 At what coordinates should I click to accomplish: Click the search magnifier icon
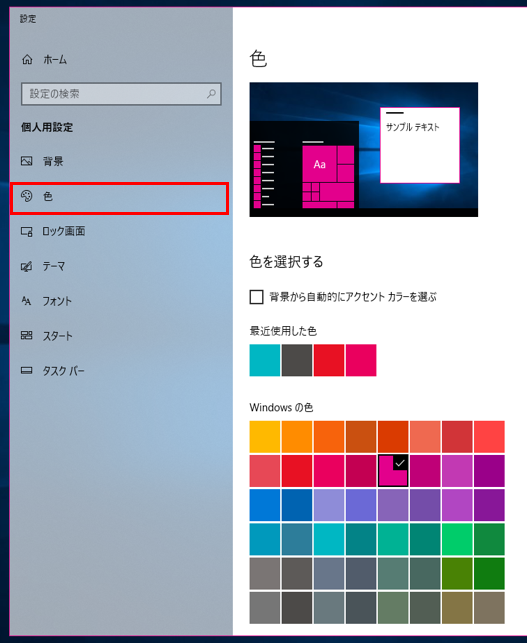point(211,94)
